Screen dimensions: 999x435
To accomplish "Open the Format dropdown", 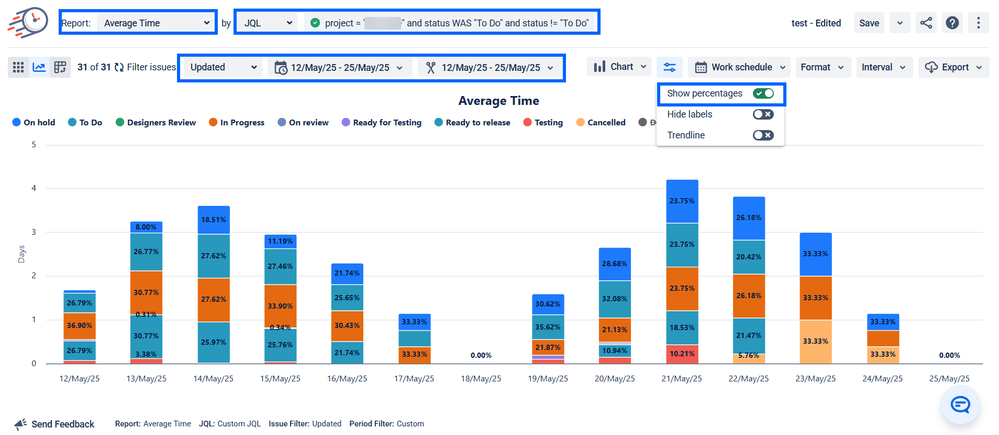I will (823, 67).
